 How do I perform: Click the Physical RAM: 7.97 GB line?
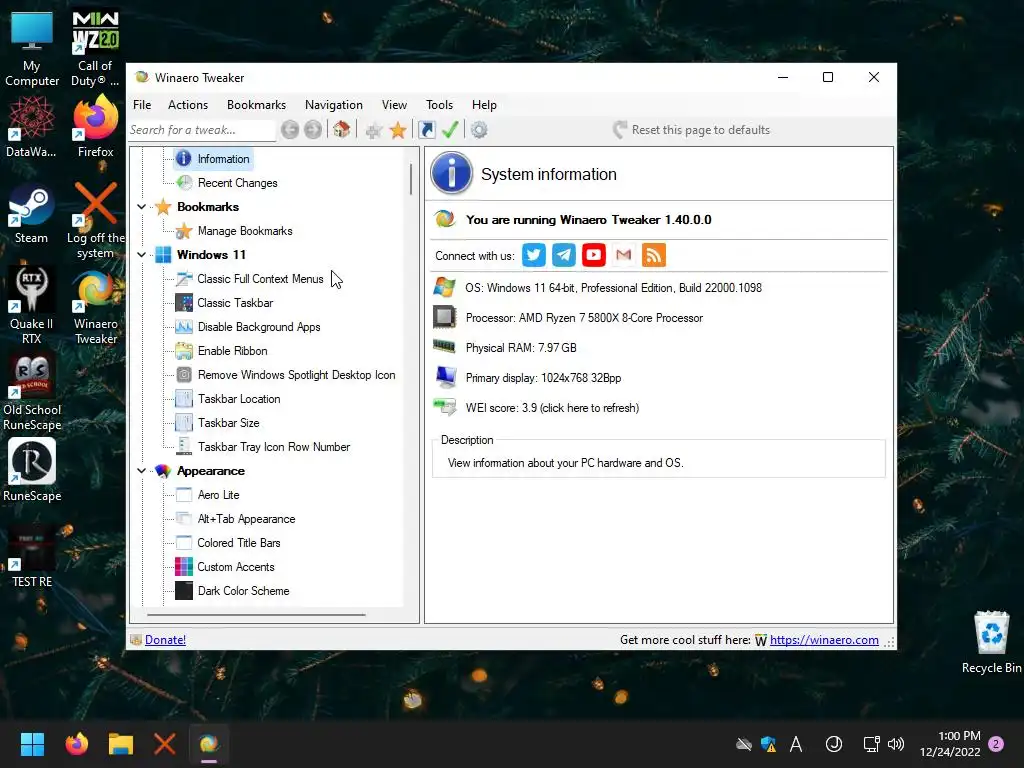coord(520,348)
